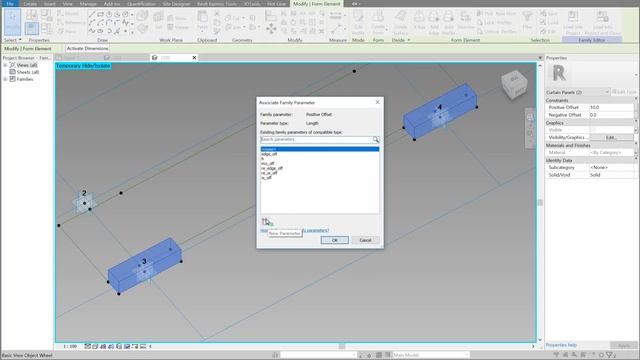Click the Temporary Hide/Isolate label
Screen dimensions: 640x360
(83, 66)
